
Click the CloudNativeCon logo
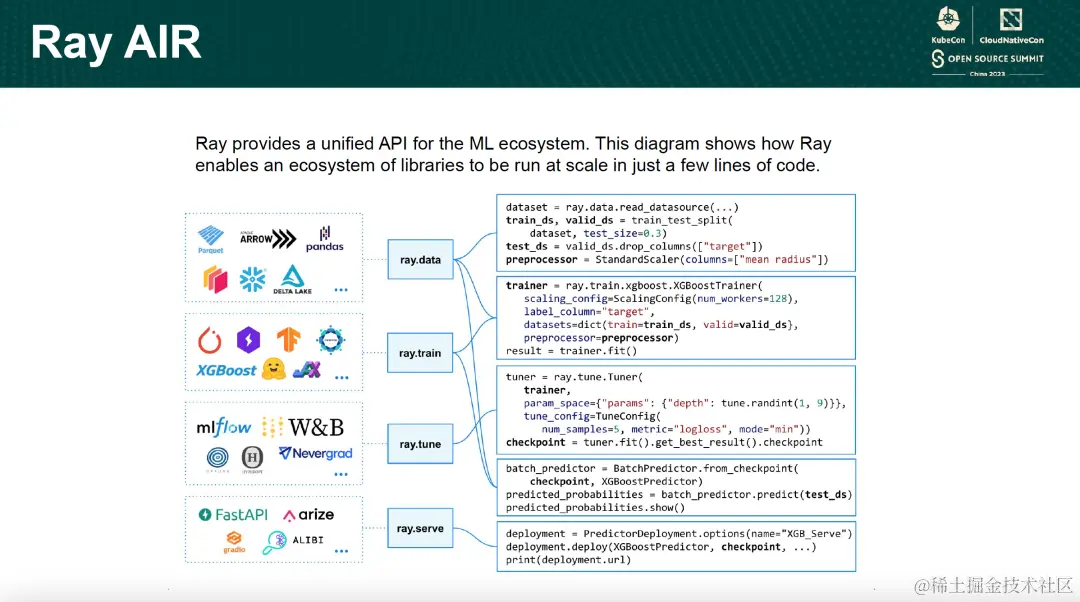(x=1011, y=25)
